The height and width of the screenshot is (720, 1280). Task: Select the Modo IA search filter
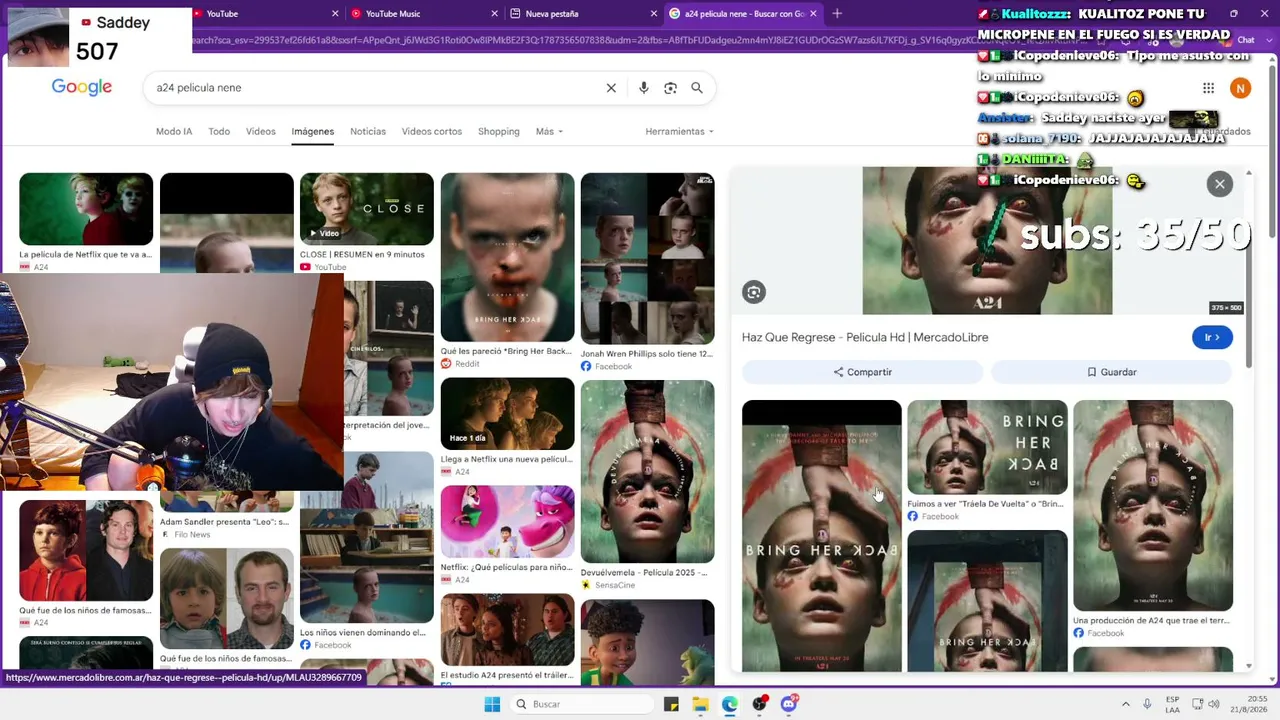pos(174,131)
